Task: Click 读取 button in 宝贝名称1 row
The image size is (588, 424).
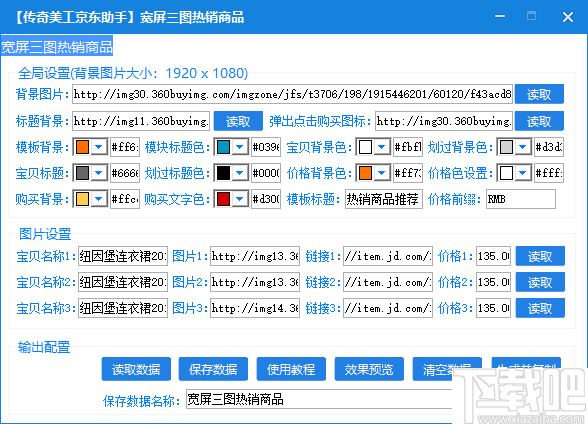Action: (x=540, y=256)
